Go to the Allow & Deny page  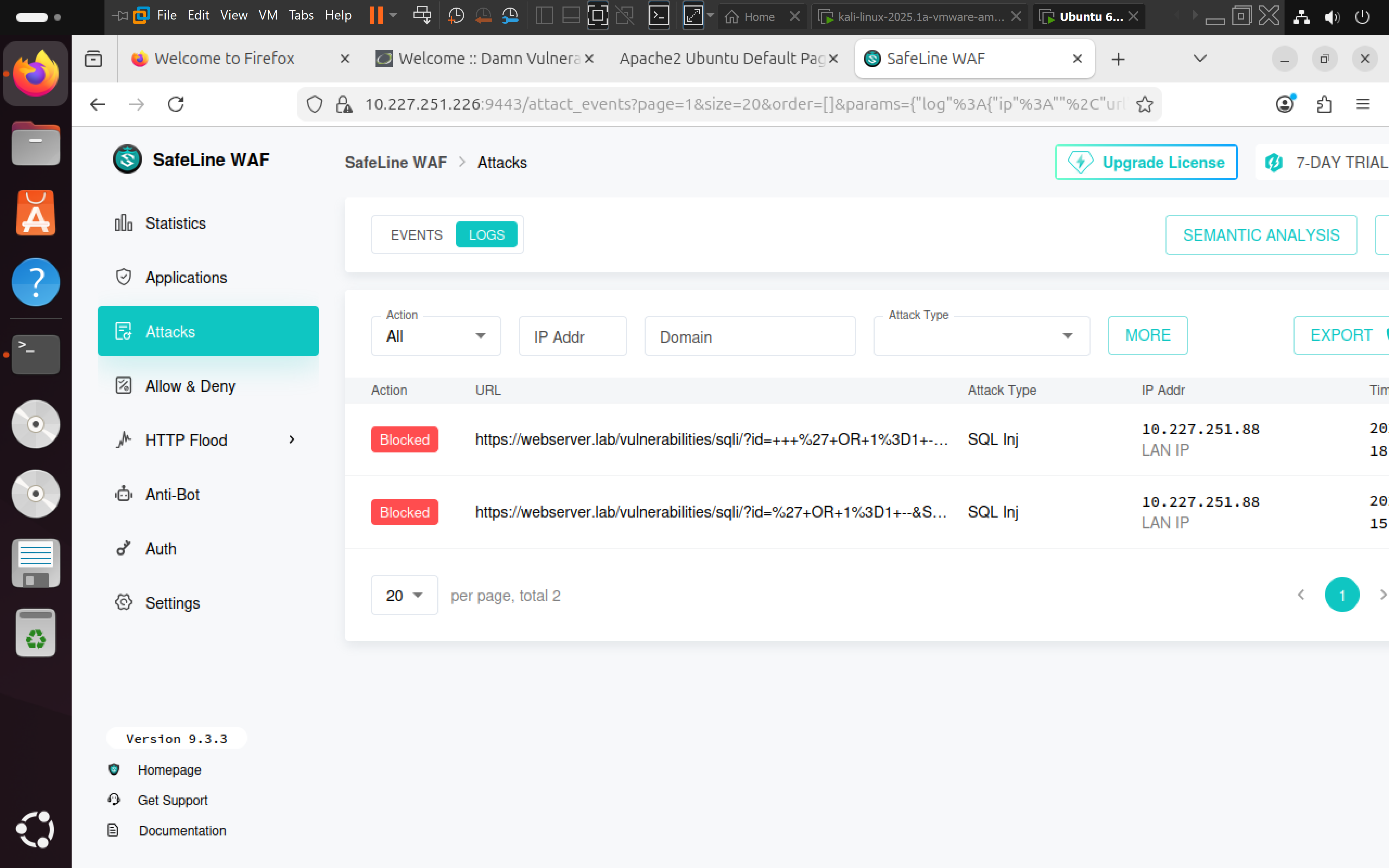pyautogui.click(x=190, y=386)
